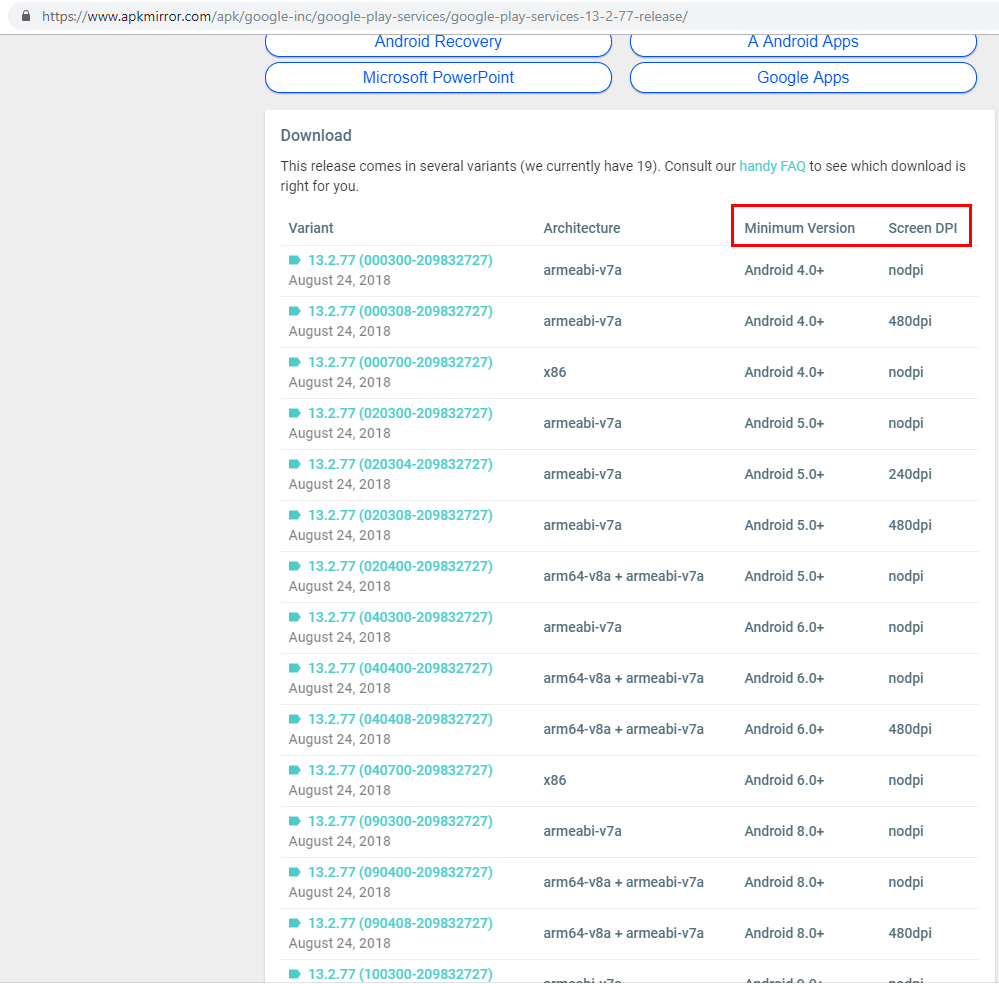Click tag icon beside variant 000700-209832727
Viewport: 999px width, 984px height.
(x=295, y=362)
